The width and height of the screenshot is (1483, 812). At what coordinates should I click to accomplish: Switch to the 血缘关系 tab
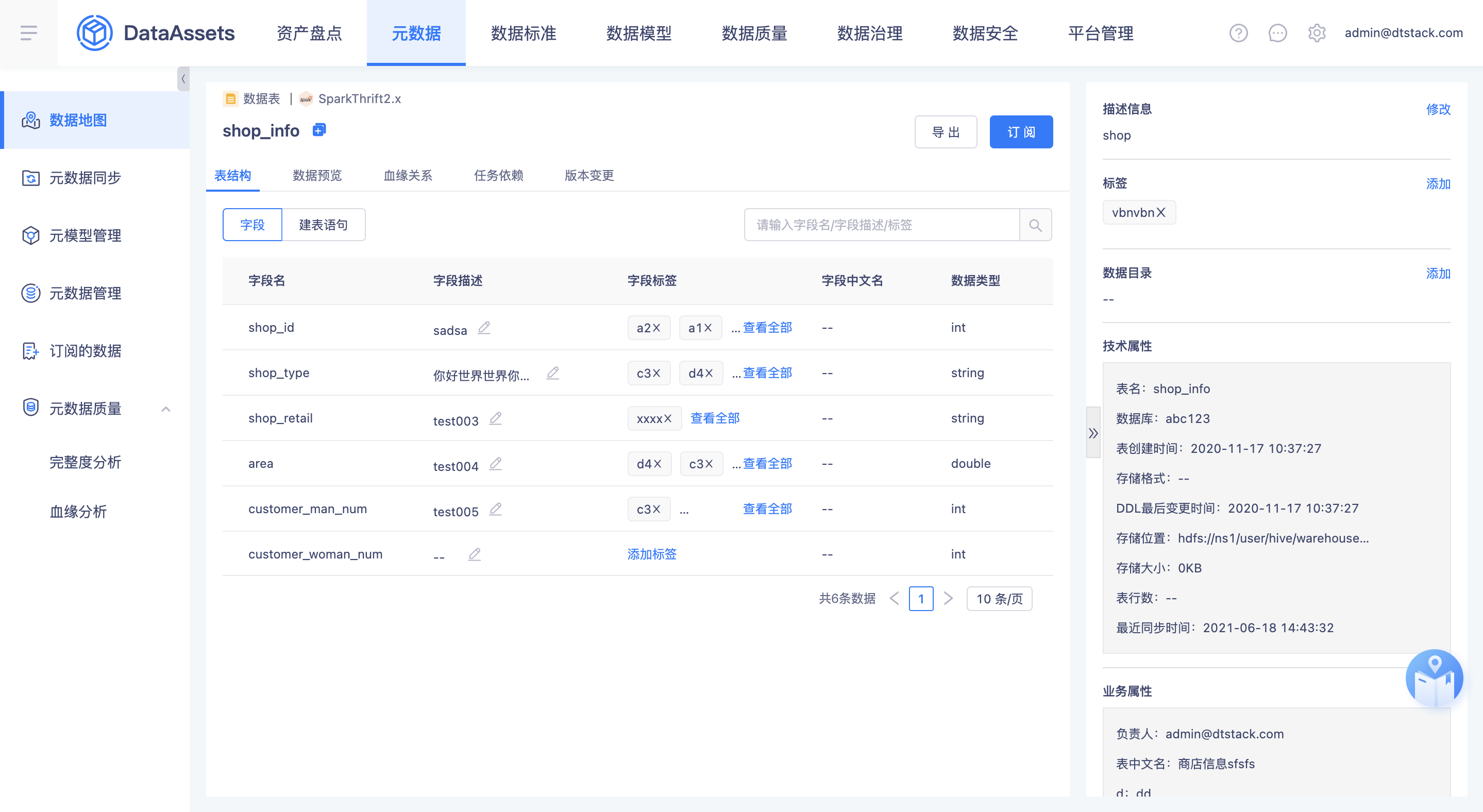pyautogui.click(x=408, y=176)
